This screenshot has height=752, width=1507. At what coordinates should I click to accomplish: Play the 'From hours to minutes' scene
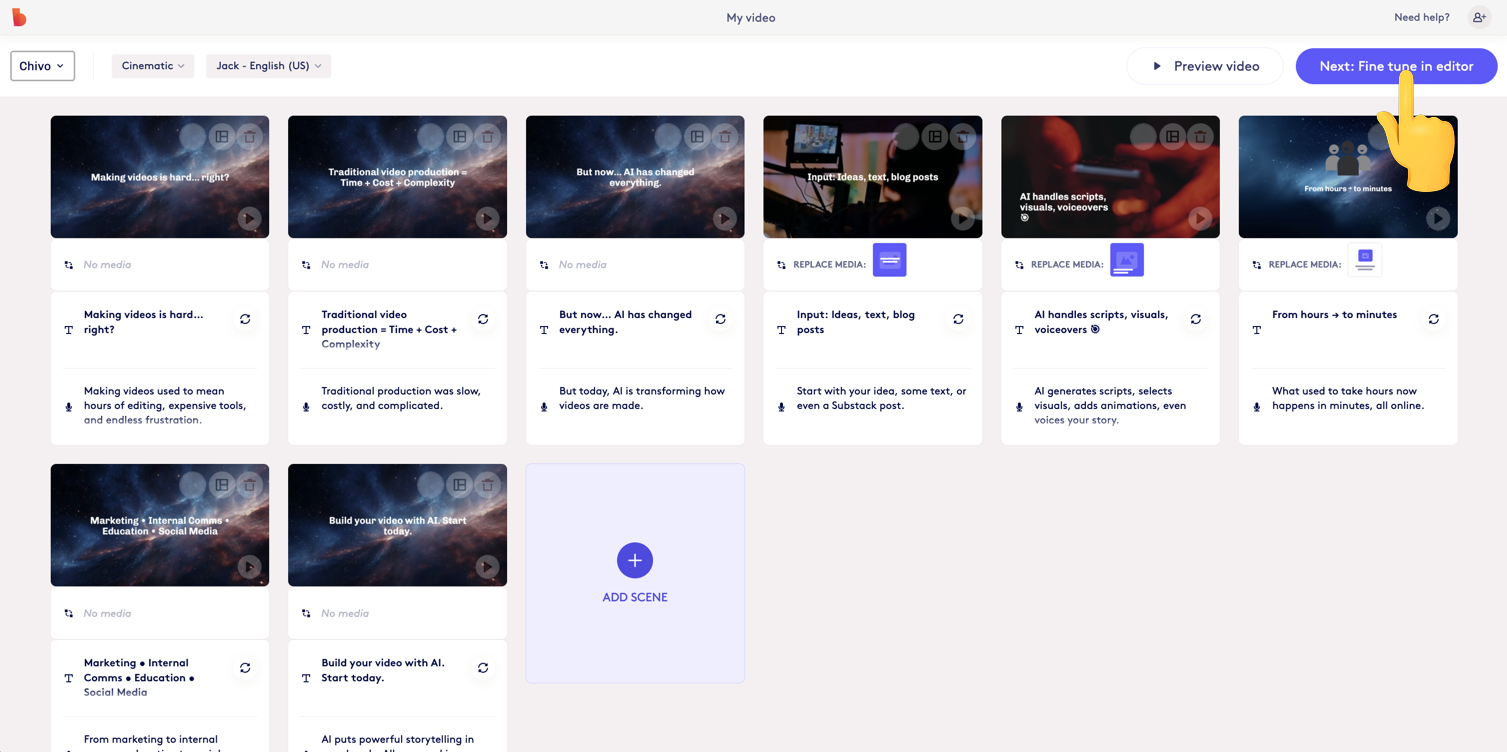[x=1438, y=218]
